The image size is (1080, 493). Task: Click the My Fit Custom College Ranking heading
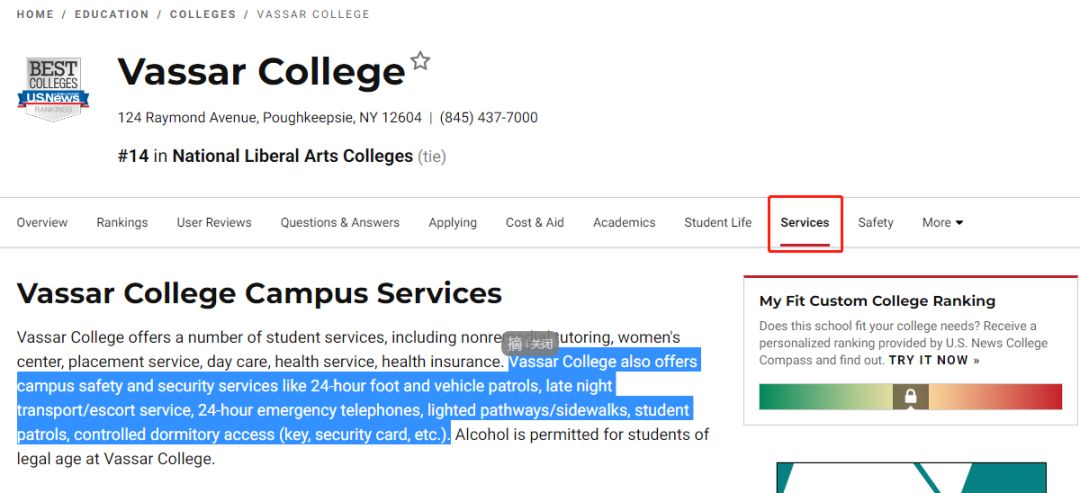pyautogui.click(x=877, y=301)
